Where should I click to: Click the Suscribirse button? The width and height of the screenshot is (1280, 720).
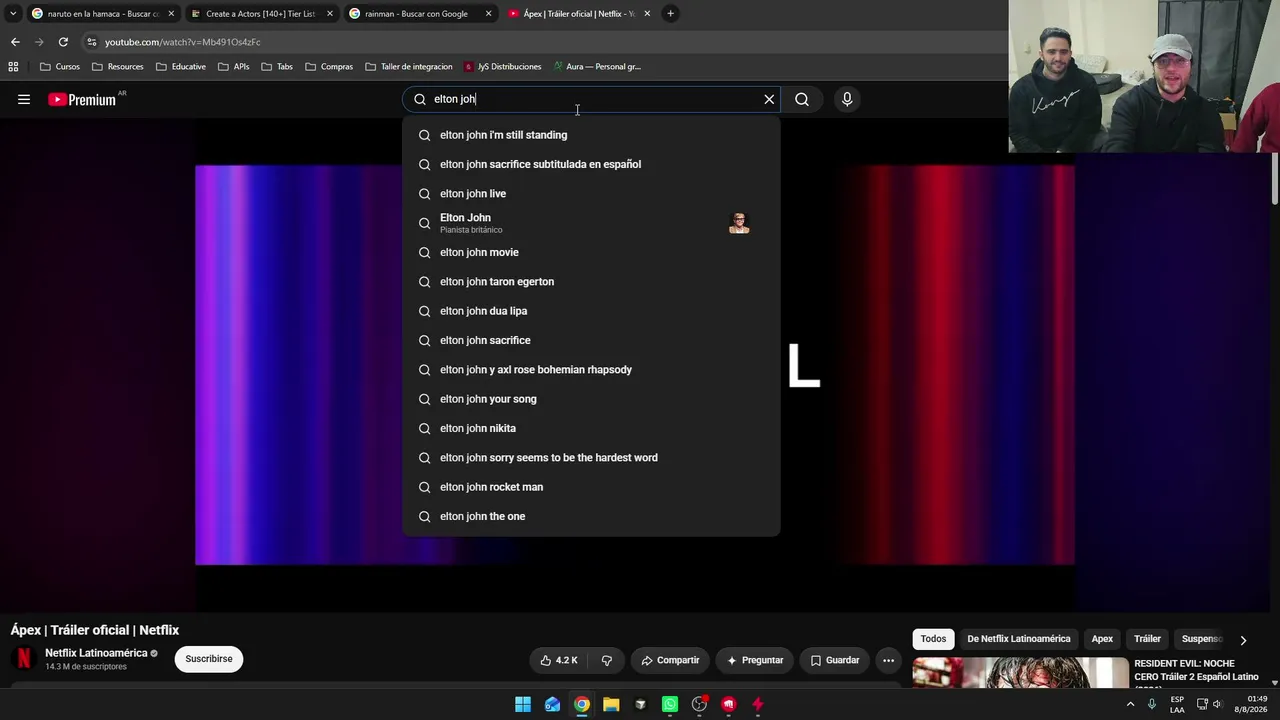click(x=209, y=659)
